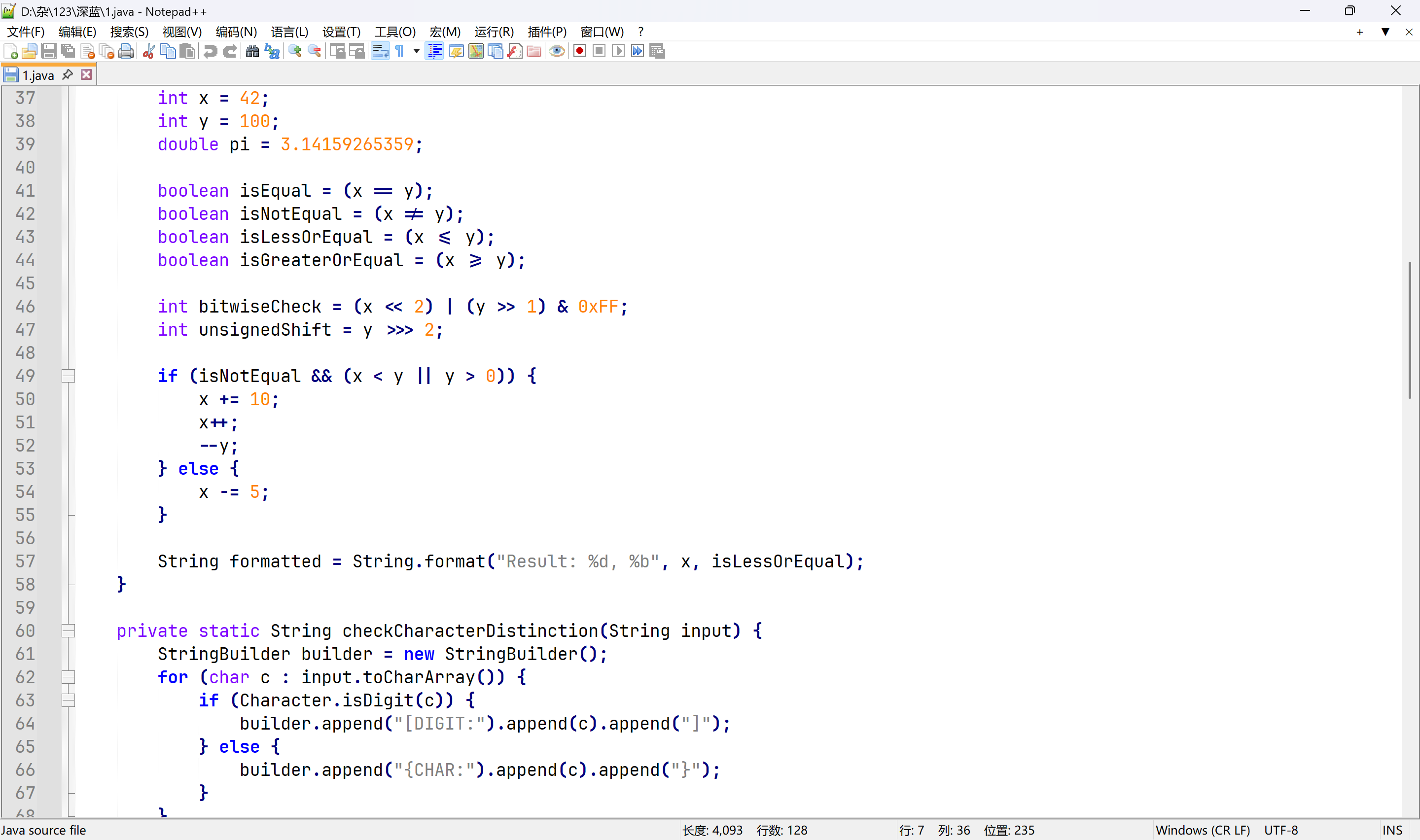Click the Undo arrow icon
The width and height of the screenshot is (1420, 840).
(x=210, y=51)
